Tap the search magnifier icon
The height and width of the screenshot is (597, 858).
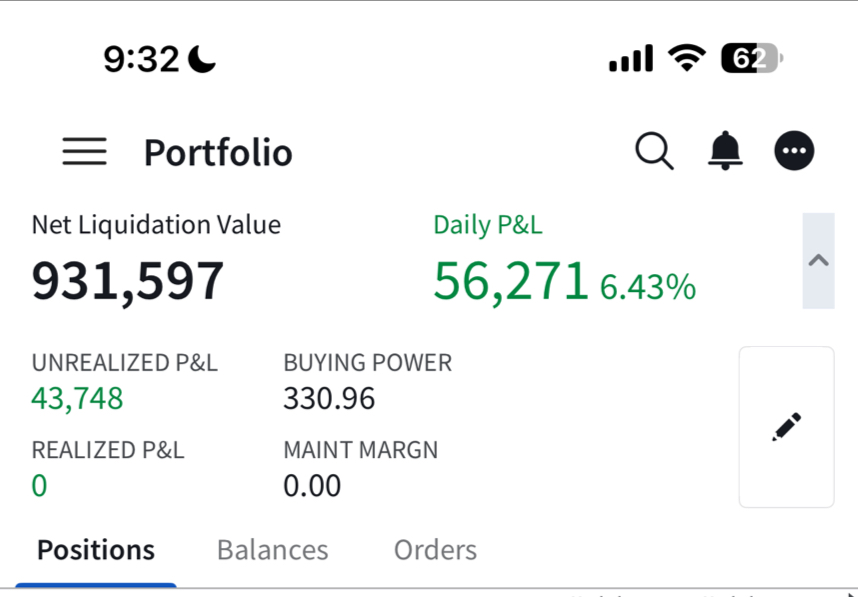(654, 151)
